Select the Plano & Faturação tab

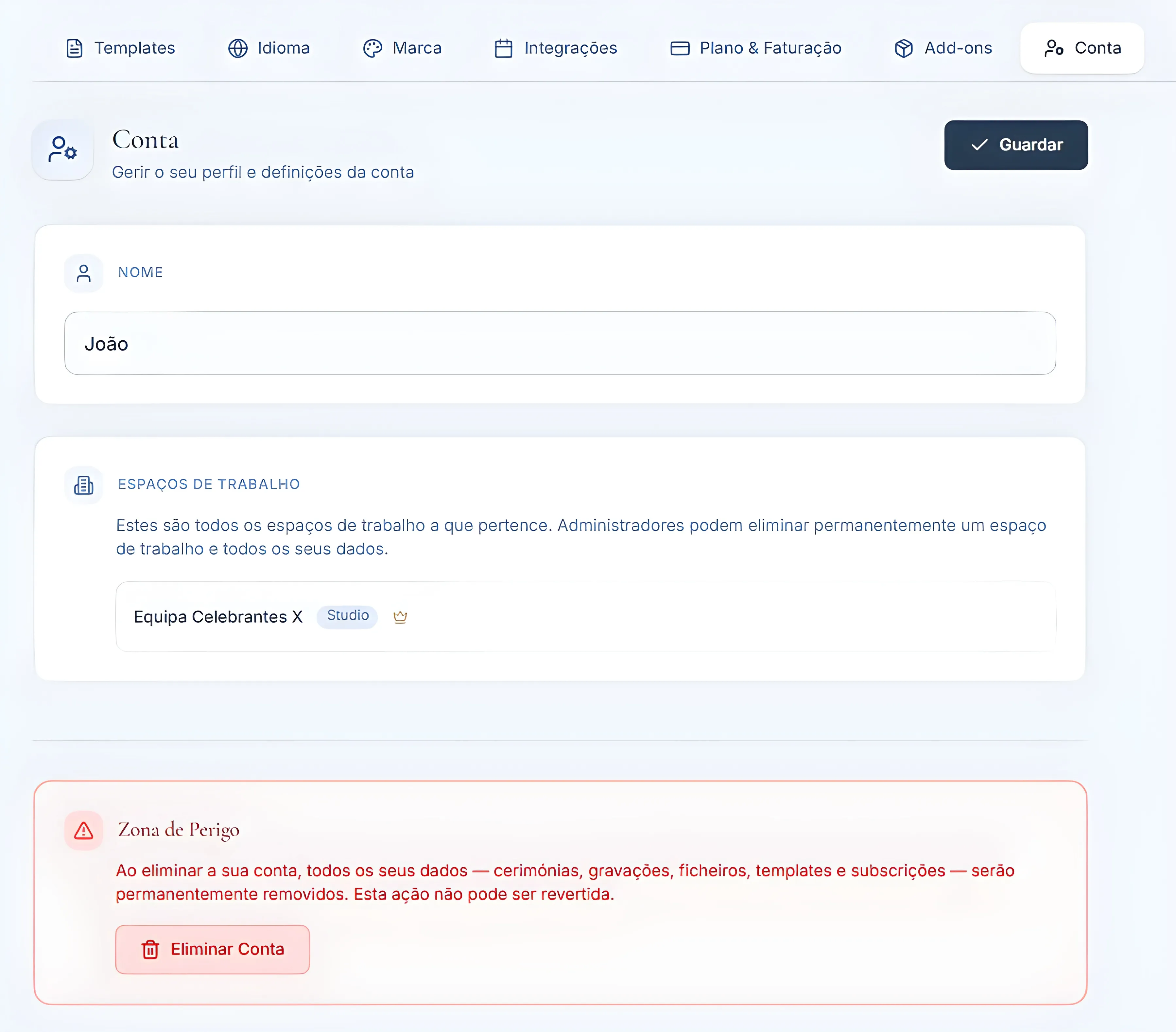756,48
